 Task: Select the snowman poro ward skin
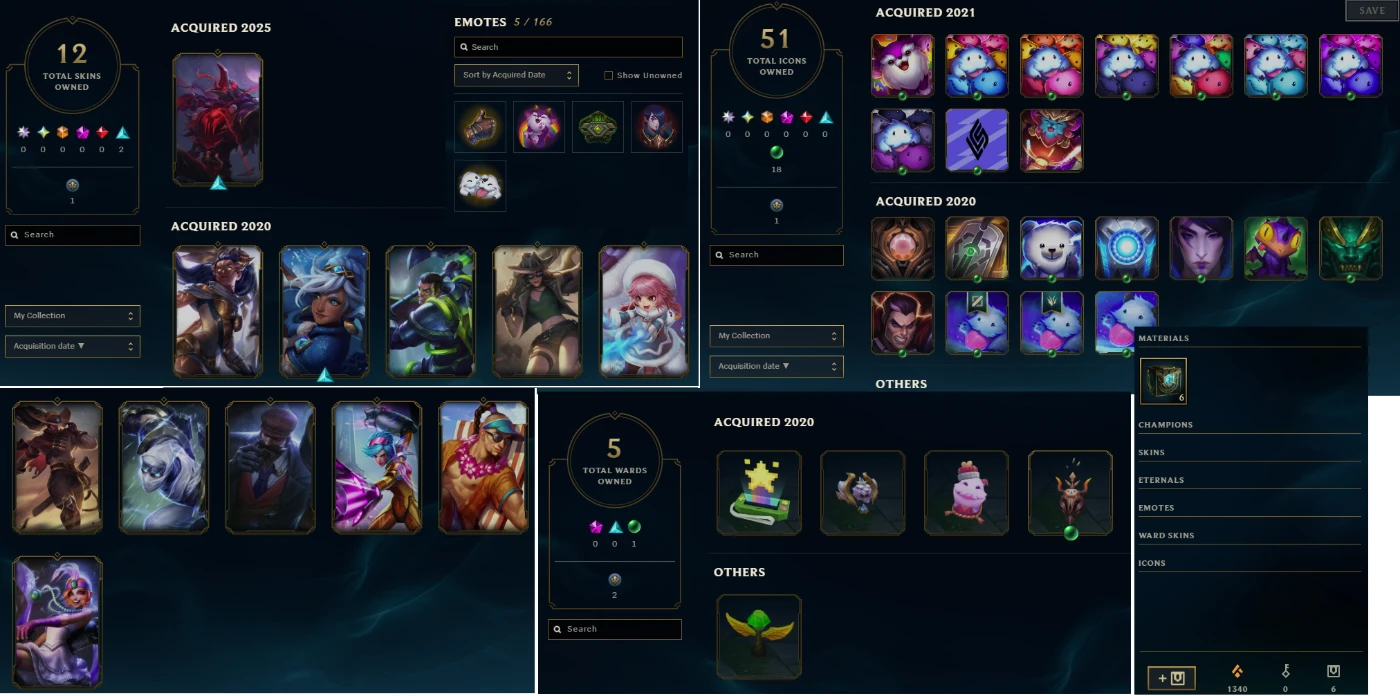point(966,493)
